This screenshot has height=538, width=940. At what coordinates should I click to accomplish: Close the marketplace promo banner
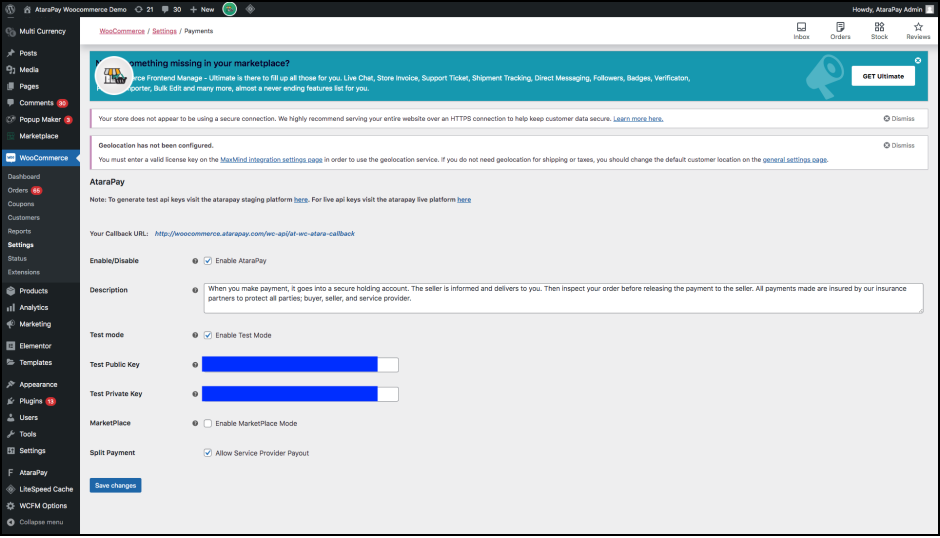[918, 61]
